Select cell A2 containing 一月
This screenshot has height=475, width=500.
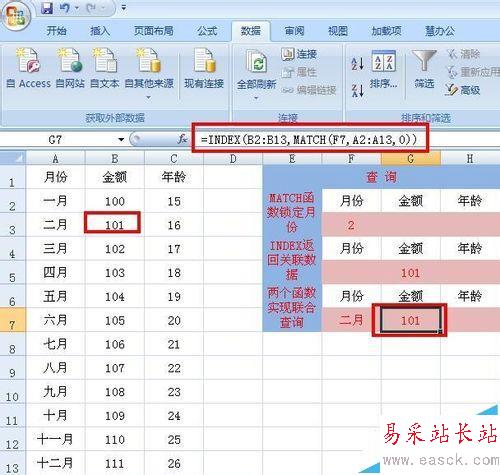coord(55,201)
